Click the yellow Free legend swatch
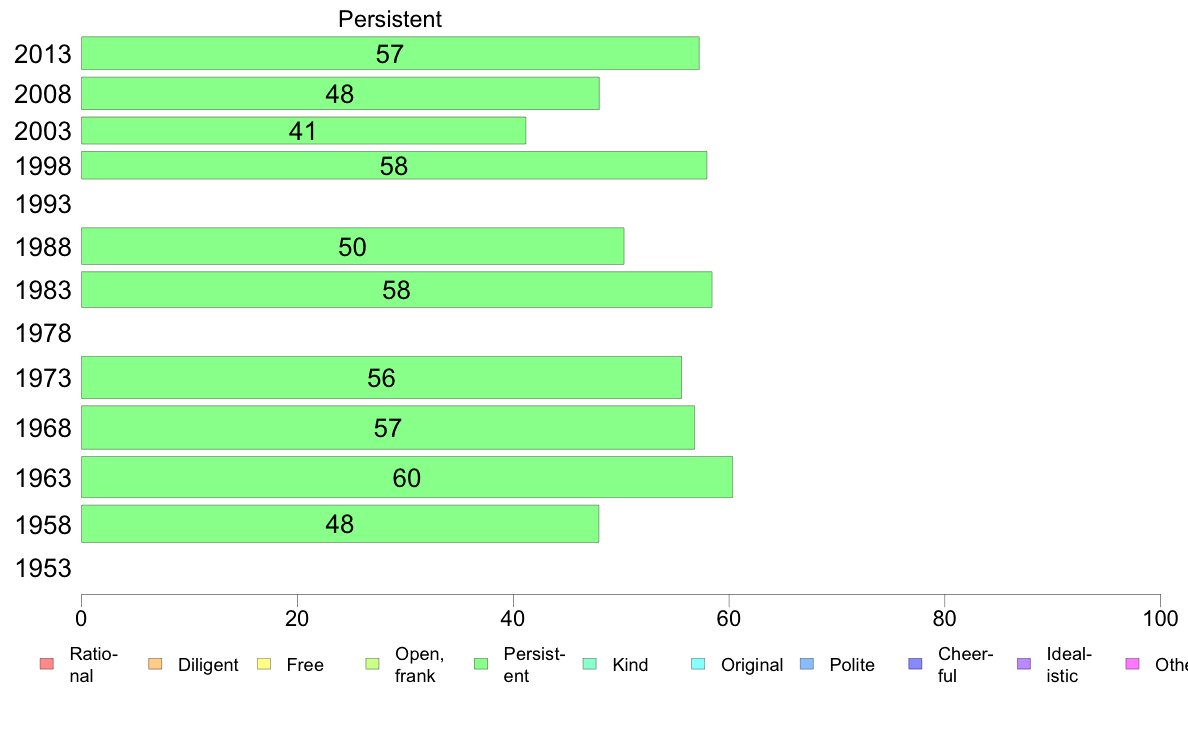Screen dimensions: 1188x736 click(x=264, y=664)
